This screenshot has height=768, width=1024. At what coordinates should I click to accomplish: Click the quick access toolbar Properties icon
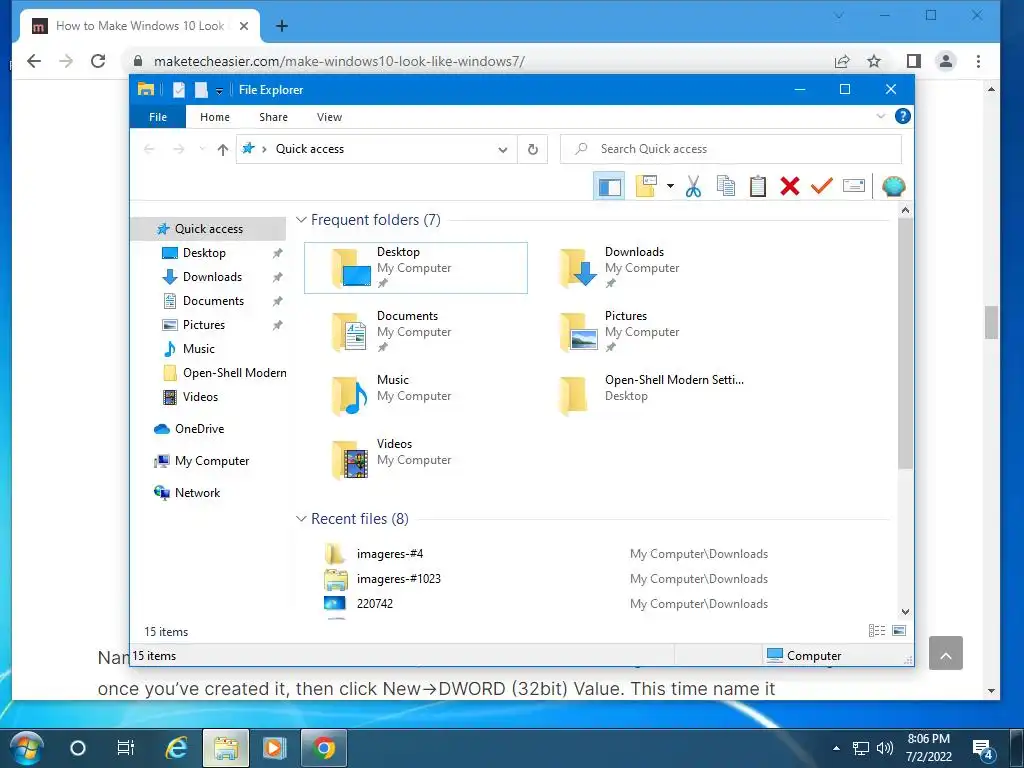(178, 90)
